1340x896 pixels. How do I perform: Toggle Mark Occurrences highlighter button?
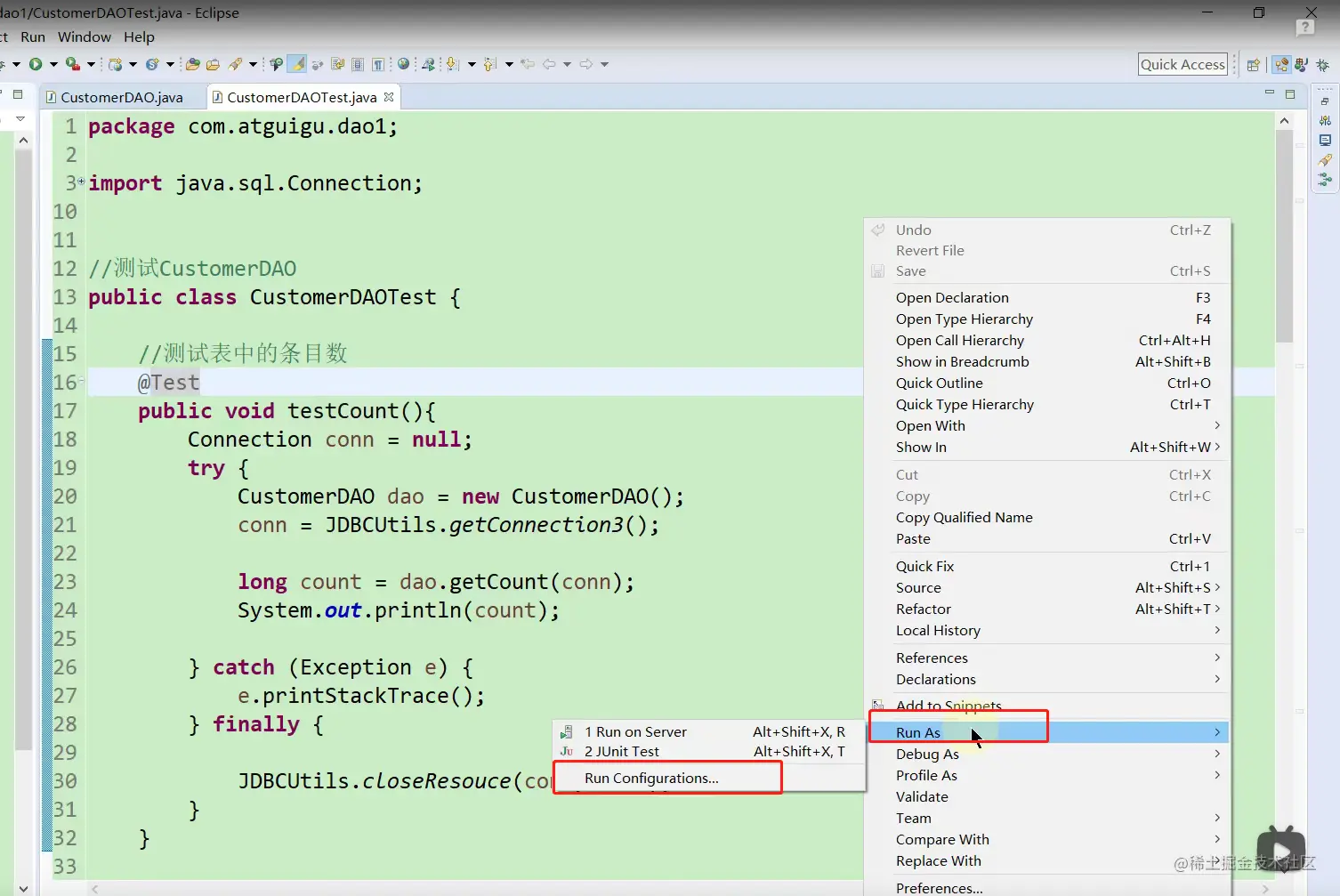[297, 64]
